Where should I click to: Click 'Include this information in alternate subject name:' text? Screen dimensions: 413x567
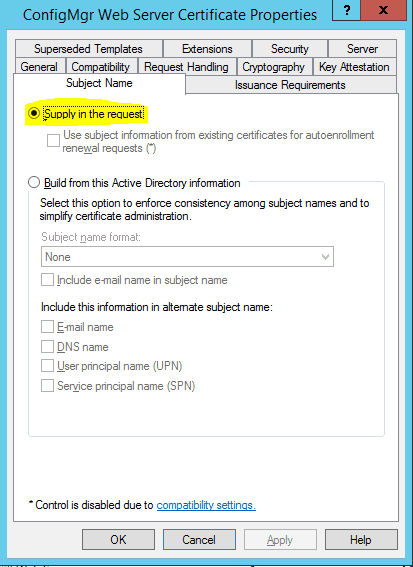(x=157, y=307)
